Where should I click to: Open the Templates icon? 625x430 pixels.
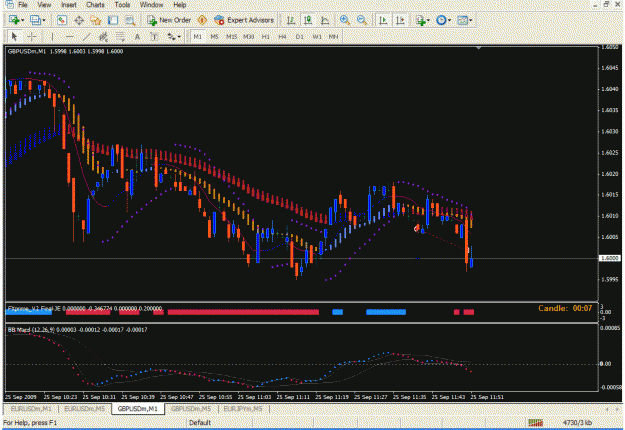(462, 20)
